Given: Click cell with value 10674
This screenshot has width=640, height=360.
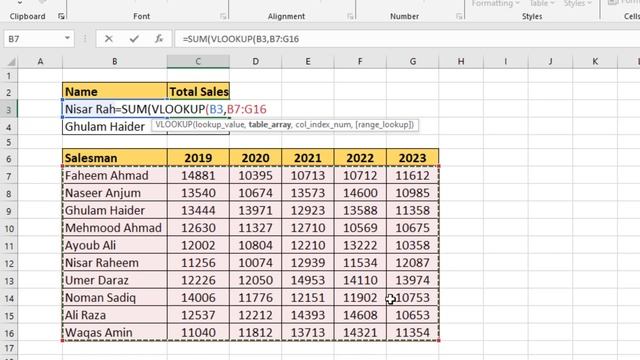Looking at the screenshot, I should tap(256, 193).
